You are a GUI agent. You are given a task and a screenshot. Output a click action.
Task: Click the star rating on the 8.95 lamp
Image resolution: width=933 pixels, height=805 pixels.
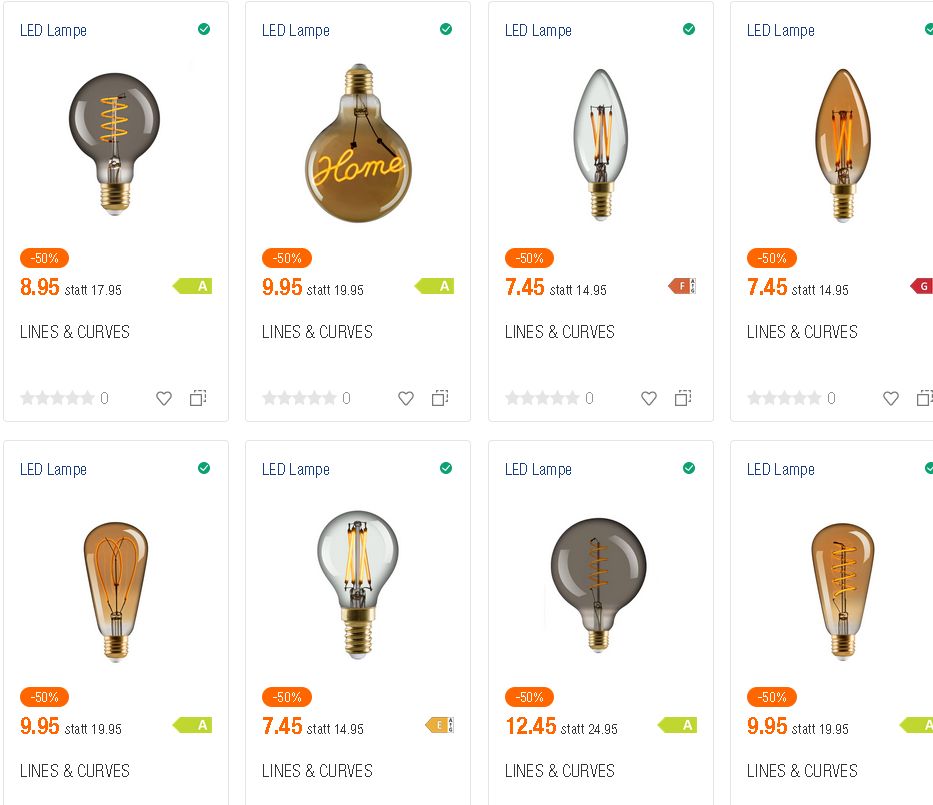tap(57, 398)
